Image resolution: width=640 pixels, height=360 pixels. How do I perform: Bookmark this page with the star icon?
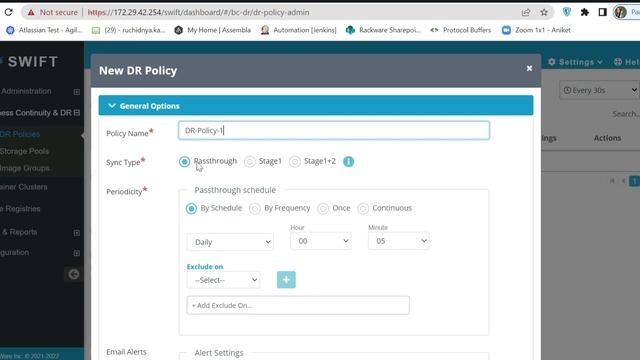(544, 12)
